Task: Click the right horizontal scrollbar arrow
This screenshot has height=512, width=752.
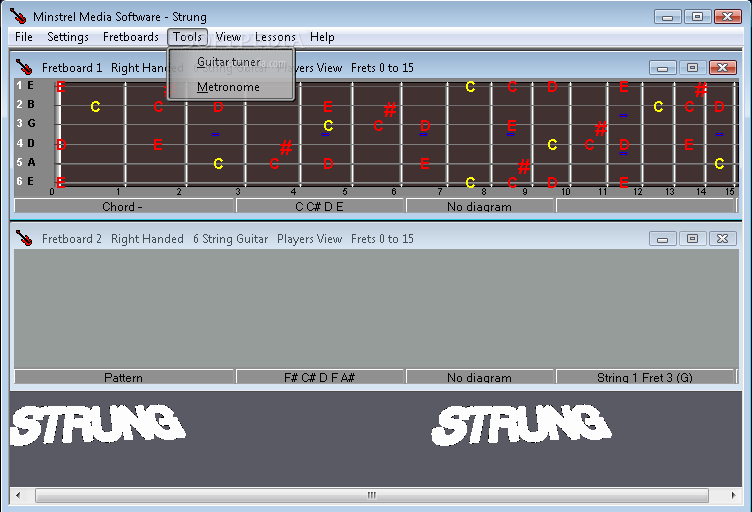Action: pyautogui.click(x=733, y=495)
